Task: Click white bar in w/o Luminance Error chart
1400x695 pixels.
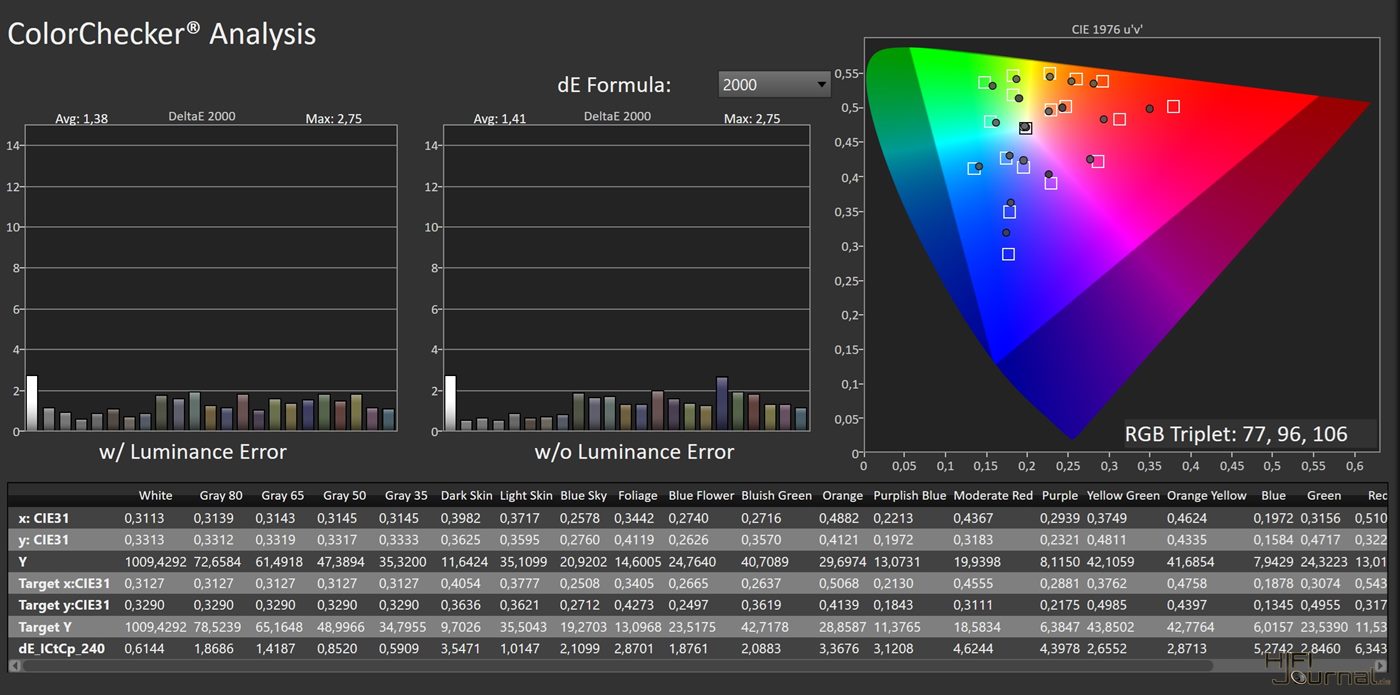Action: pos(450,403)
